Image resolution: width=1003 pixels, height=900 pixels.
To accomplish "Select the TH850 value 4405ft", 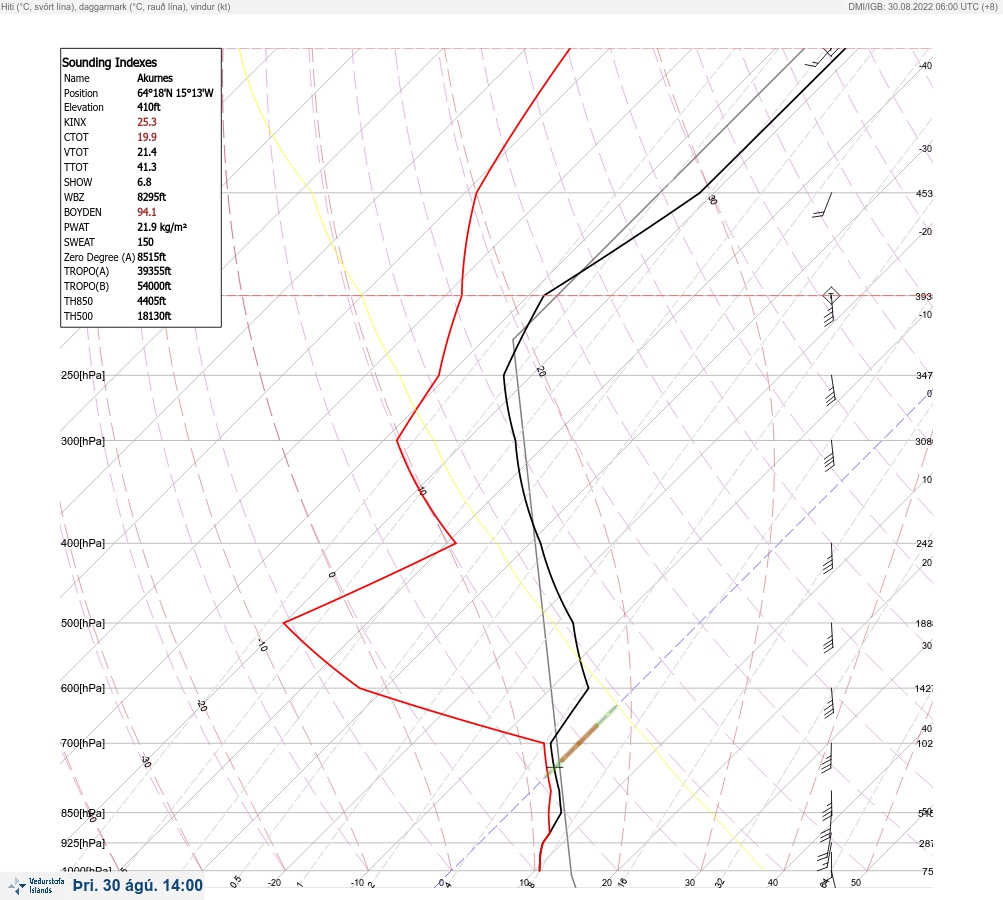I will (x=152, y=301).
